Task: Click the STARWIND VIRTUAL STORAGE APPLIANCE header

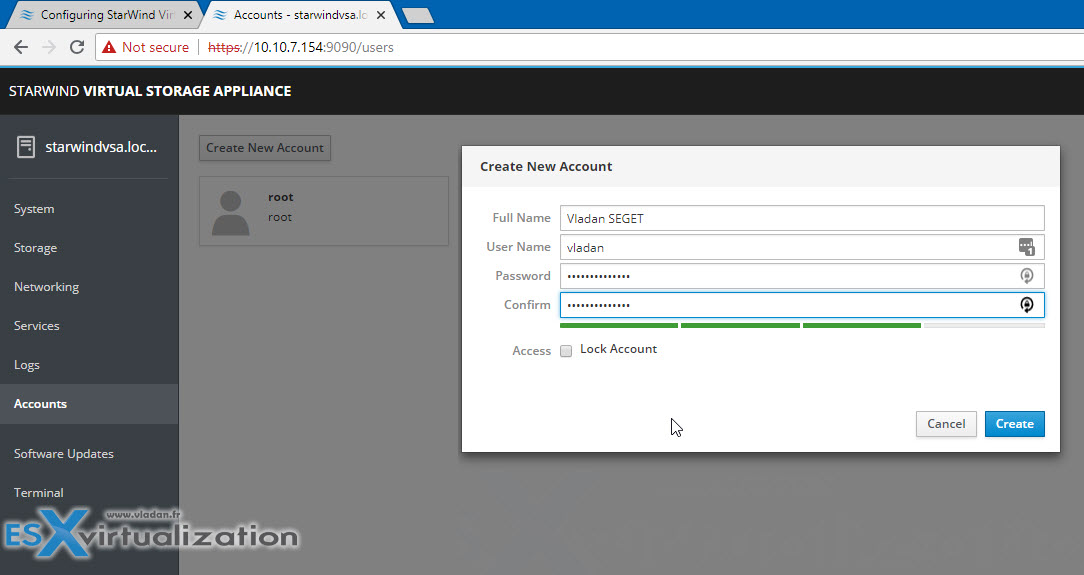Action: click(x=150, y=91)
